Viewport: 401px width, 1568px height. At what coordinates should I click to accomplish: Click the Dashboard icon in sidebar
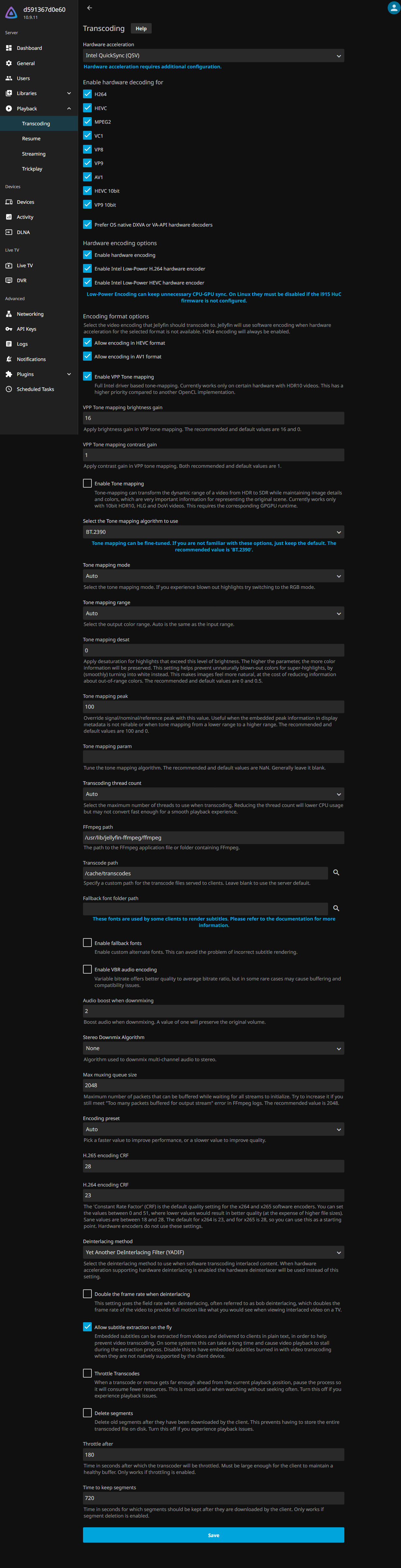click(x=8, y=48)
